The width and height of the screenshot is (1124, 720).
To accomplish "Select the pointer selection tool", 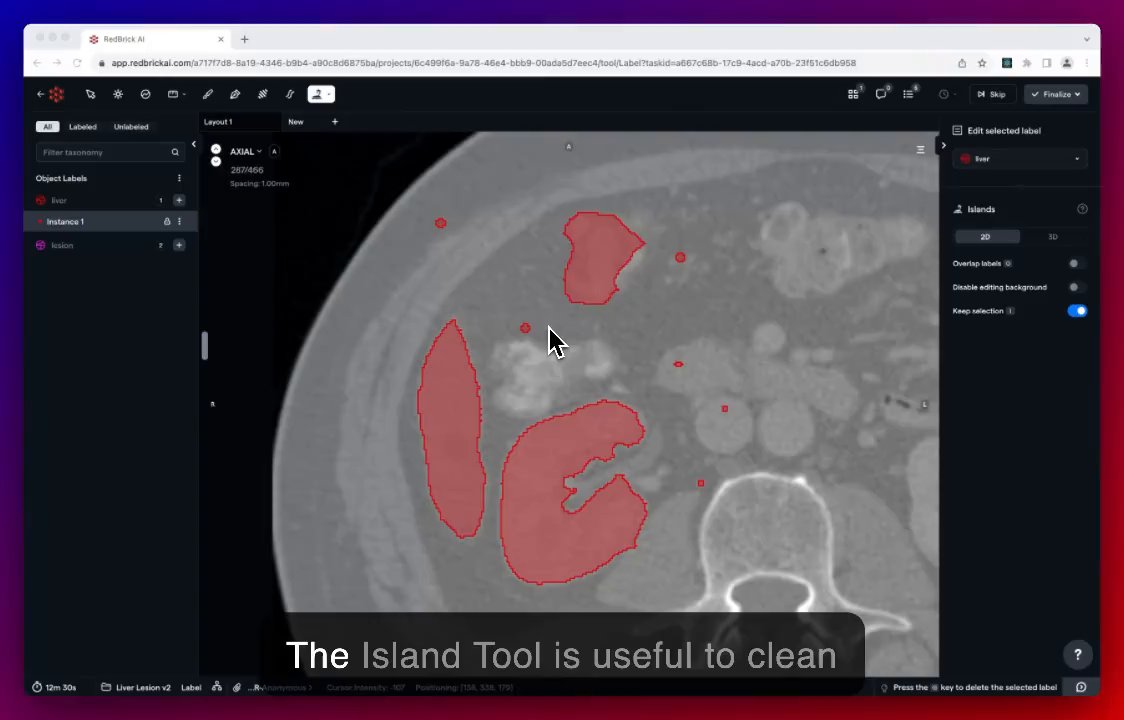I will click(90, 94).
